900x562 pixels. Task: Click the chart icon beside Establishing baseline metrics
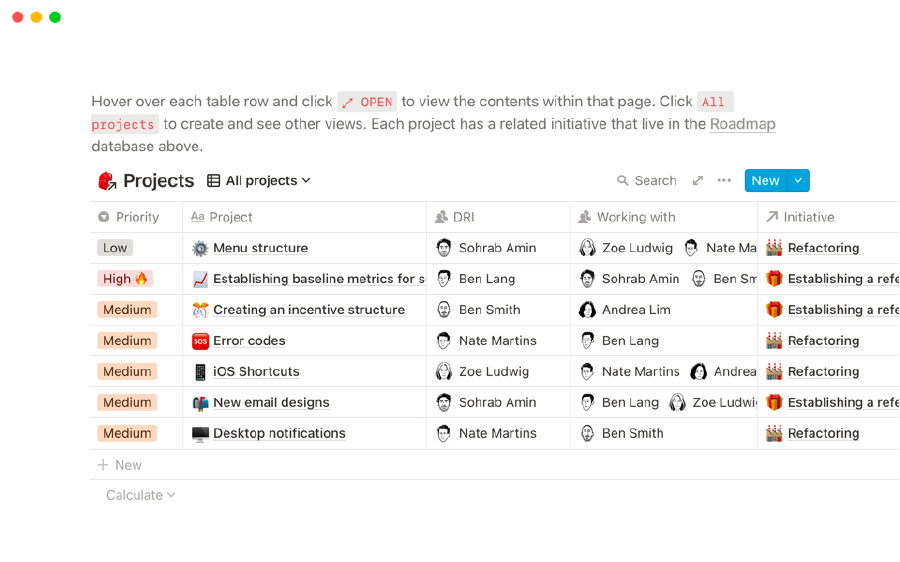click(200, 279)
